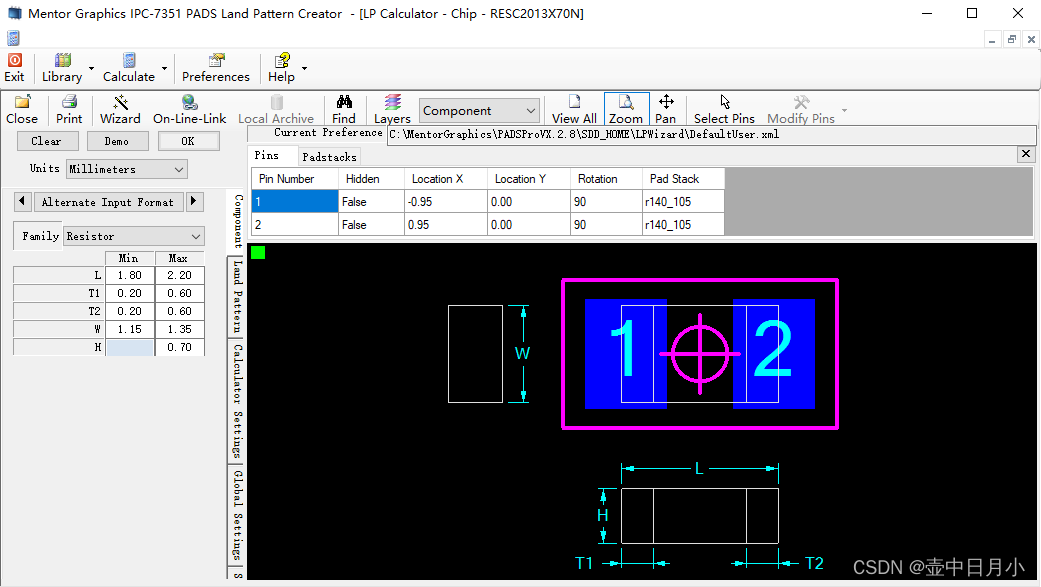The image size is (1041, 587).
Task: Open On-Line-Link
Action: click(190, 110)
